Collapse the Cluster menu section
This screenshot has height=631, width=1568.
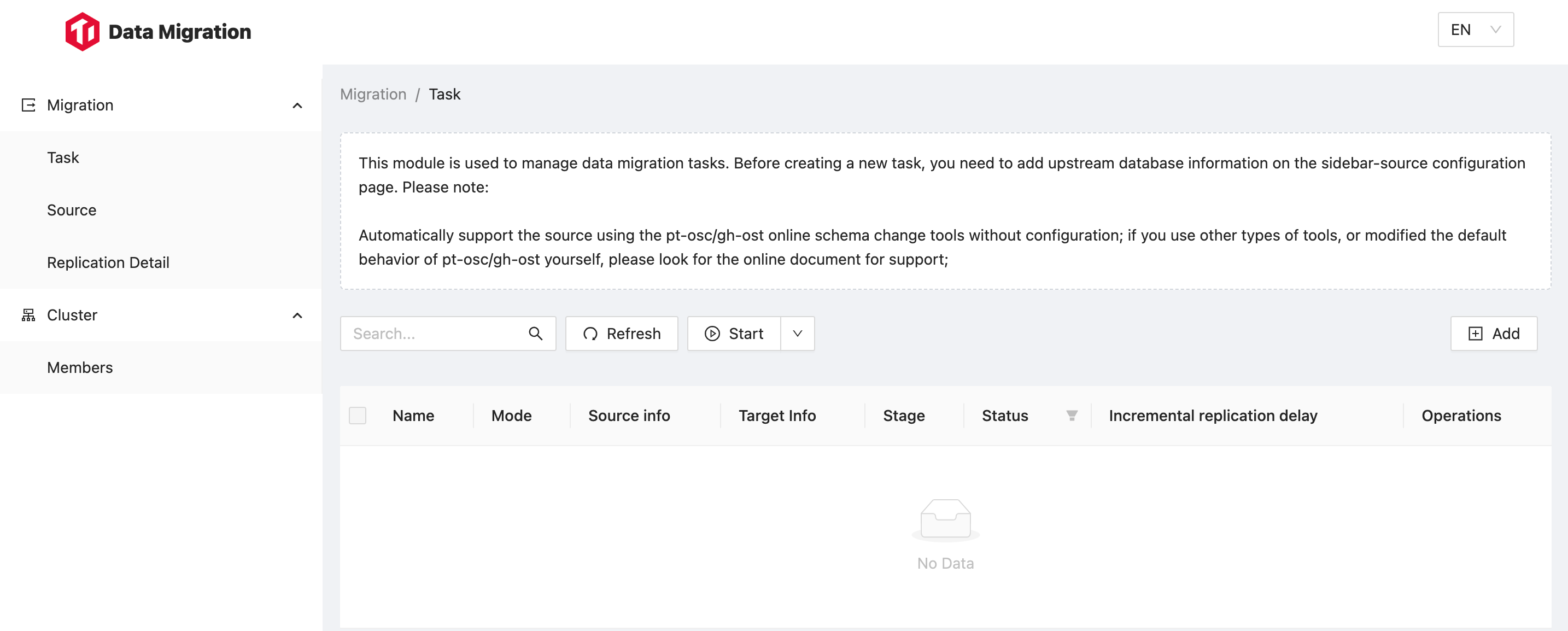click(x=297, y=316)
